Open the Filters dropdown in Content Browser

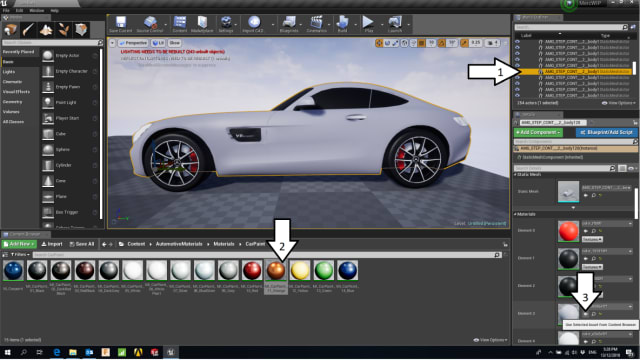click(x=20, y=255)
